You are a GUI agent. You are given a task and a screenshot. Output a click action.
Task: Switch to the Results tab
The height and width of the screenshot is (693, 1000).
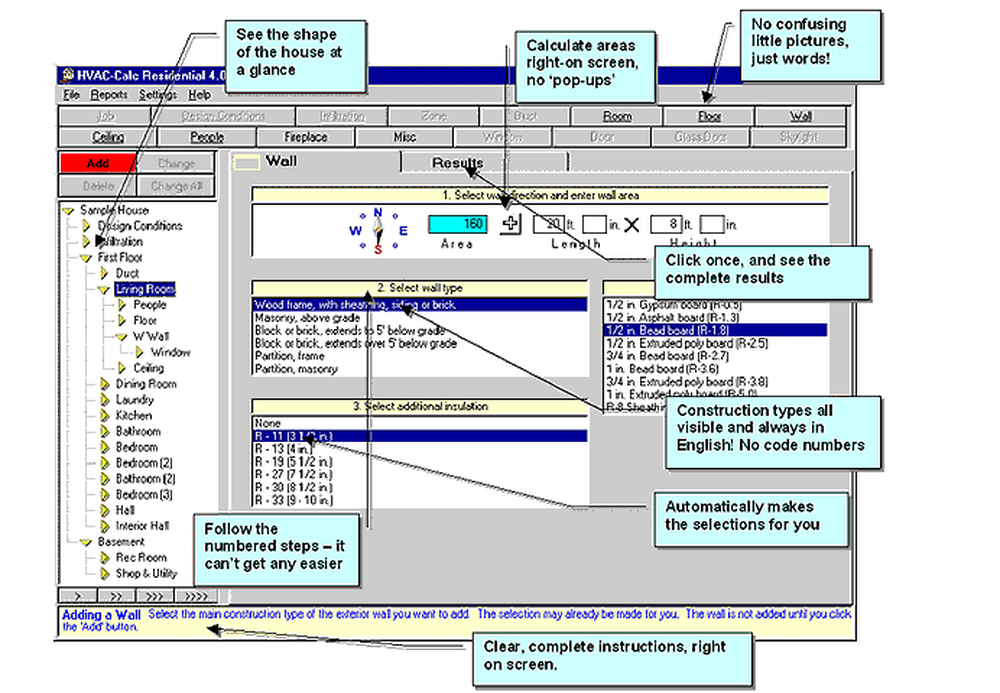[456, 162]
